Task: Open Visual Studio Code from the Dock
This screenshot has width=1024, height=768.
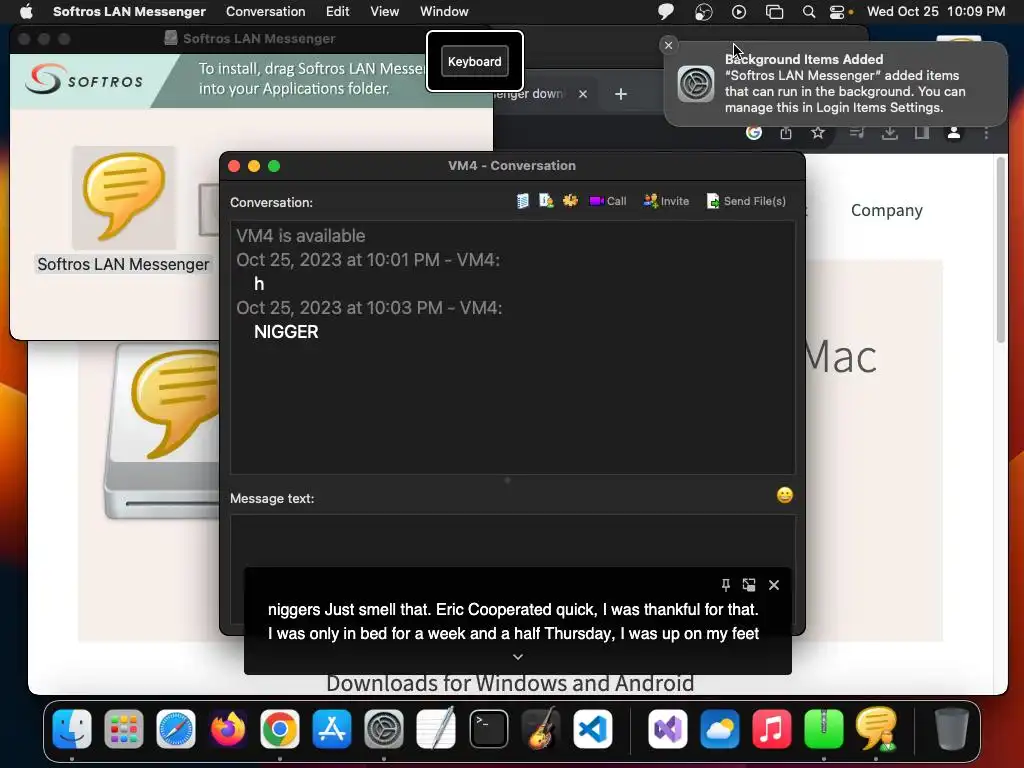Action: point(592,729)
